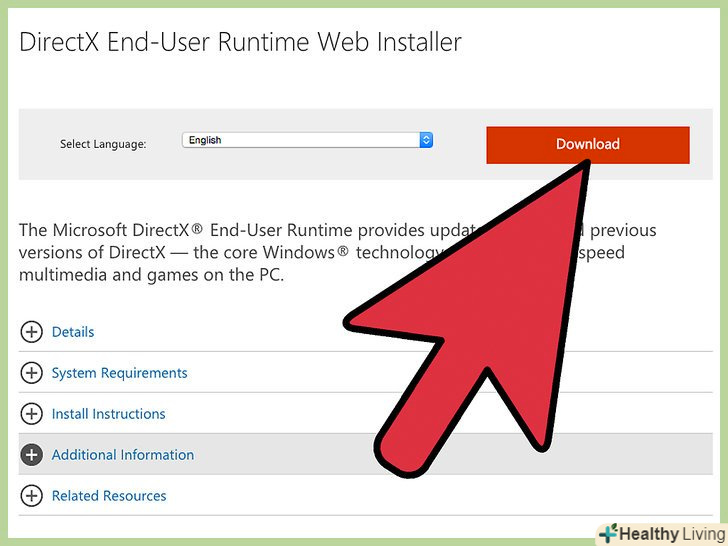
Task: Click the 'multimedia and games on the PC.' text
Action: 151,275
